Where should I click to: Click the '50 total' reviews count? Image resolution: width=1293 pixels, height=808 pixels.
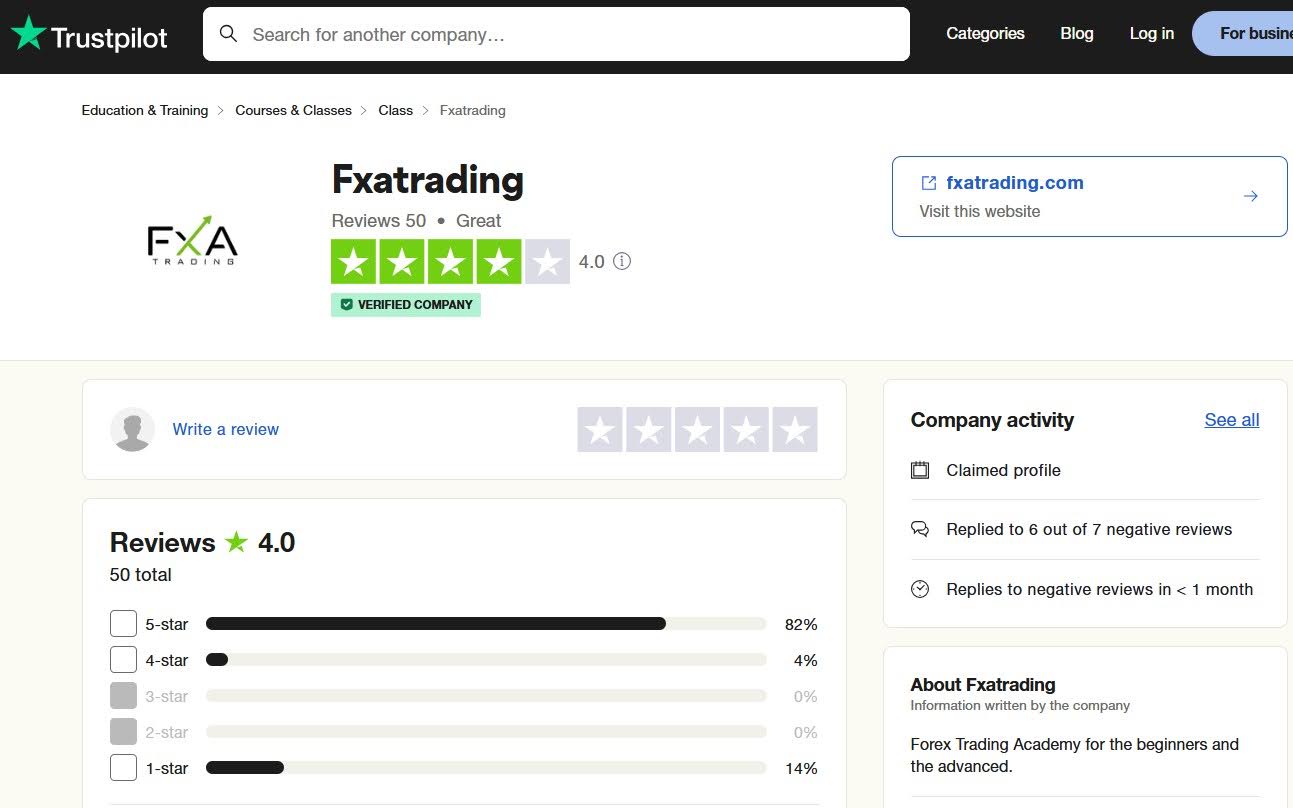[141, 575]
